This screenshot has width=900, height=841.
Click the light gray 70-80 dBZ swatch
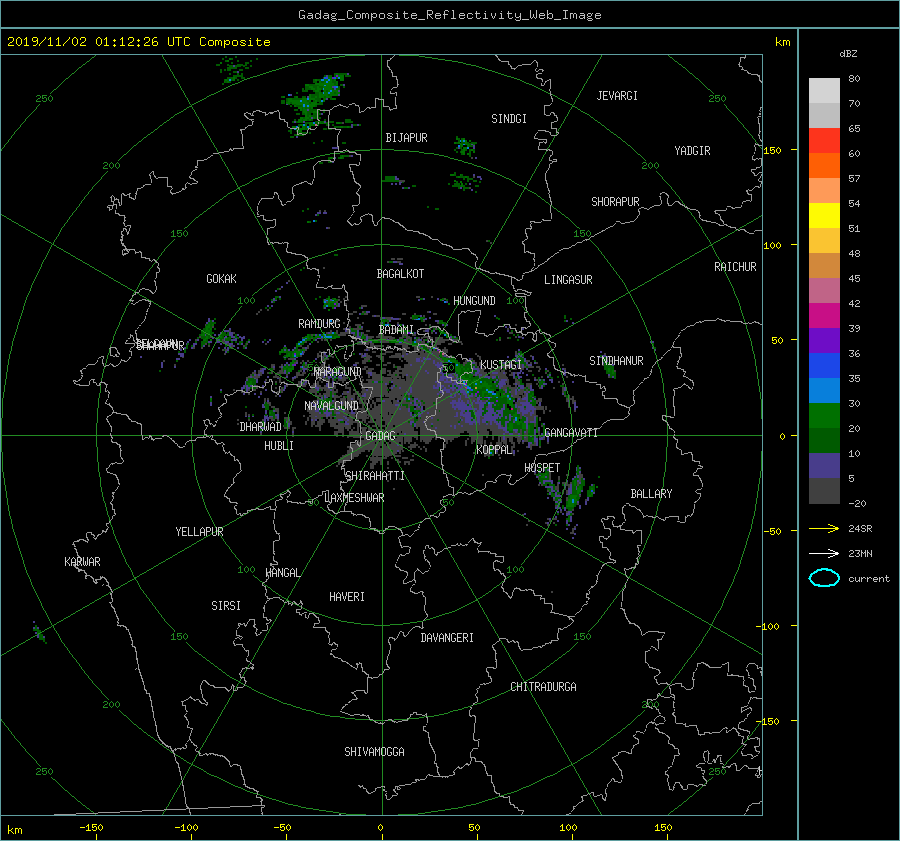click(x=824, y=91)
